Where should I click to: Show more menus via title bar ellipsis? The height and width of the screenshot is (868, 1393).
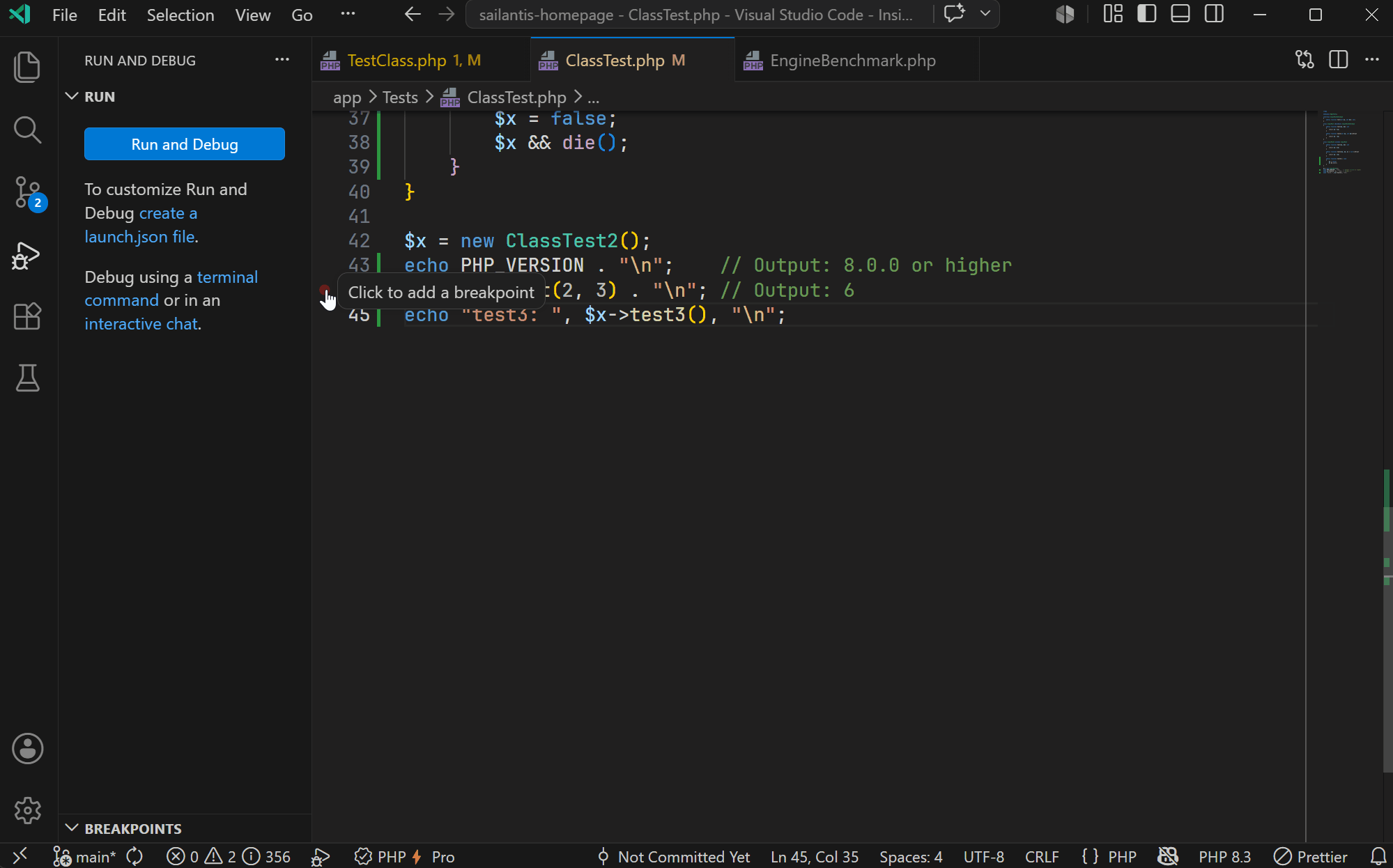348,14
